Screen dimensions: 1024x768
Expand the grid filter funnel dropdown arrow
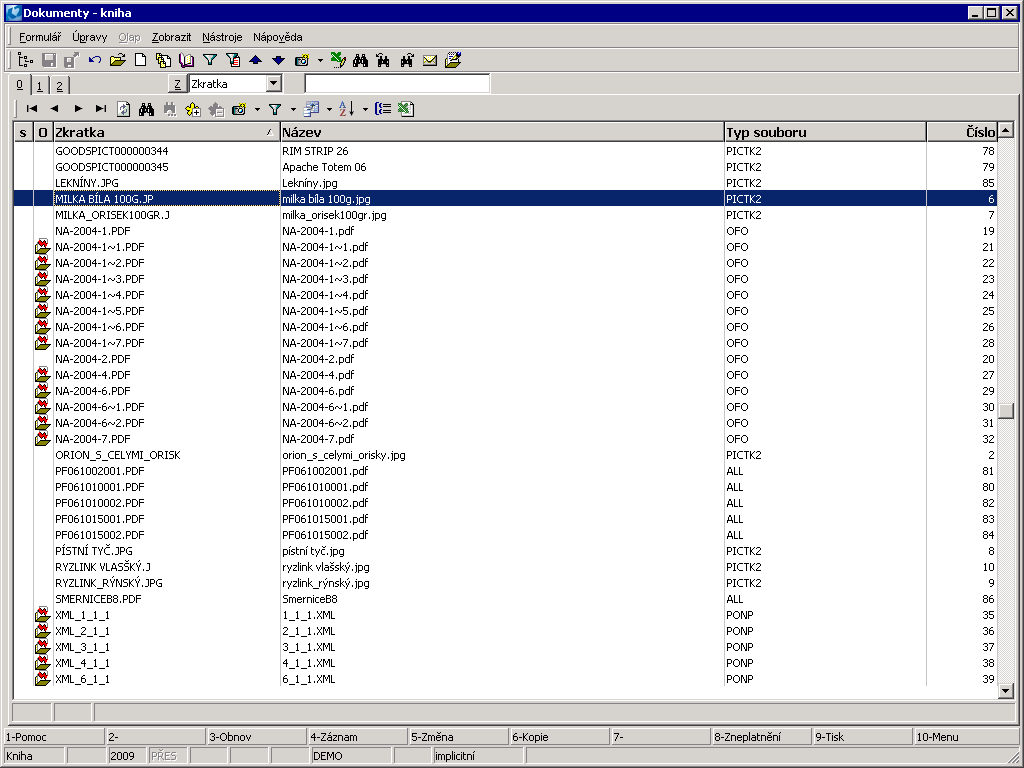(x=293, y=109)
